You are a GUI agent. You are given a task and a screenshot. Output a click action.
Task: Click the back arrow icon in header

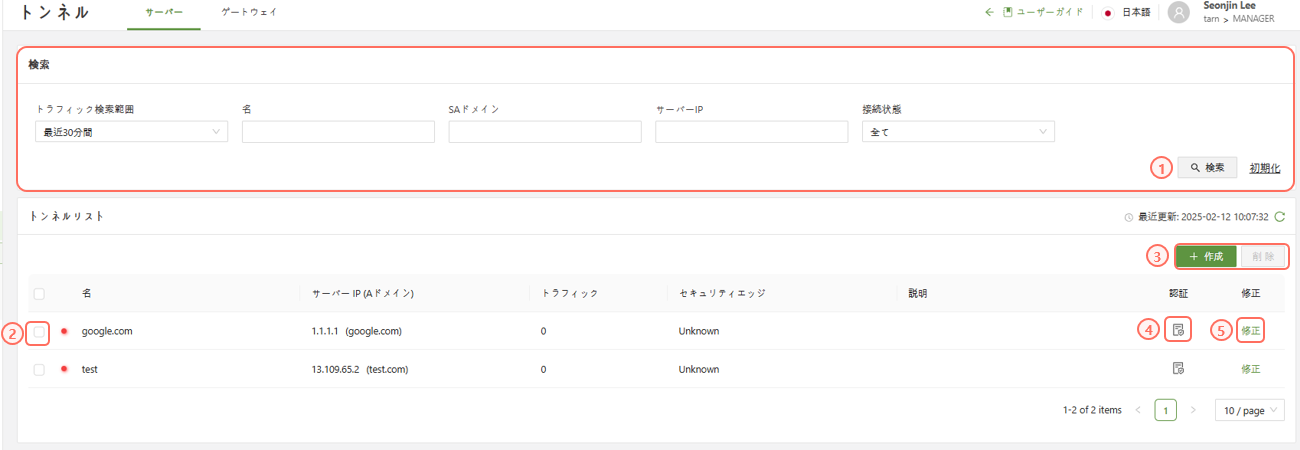[x=990, y=13]
